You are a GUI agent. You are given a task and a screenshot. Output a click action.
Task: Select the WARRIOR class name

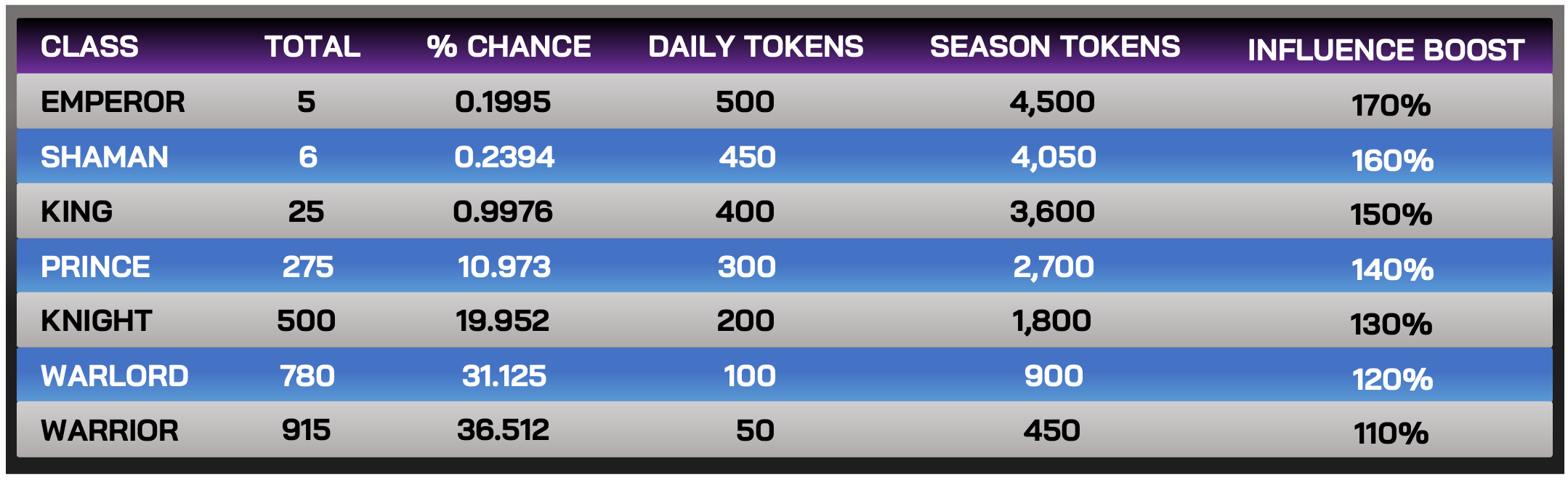pyautogui.click(x=110, y=431)
